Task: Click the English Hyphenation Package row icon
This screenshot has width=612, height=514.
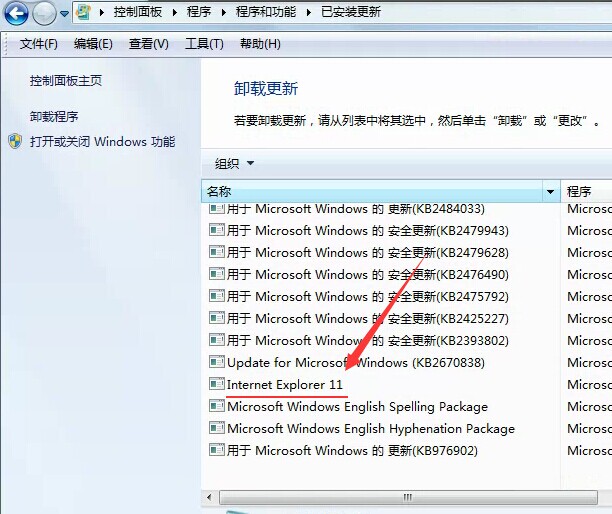Action: [x=217, y=427]
